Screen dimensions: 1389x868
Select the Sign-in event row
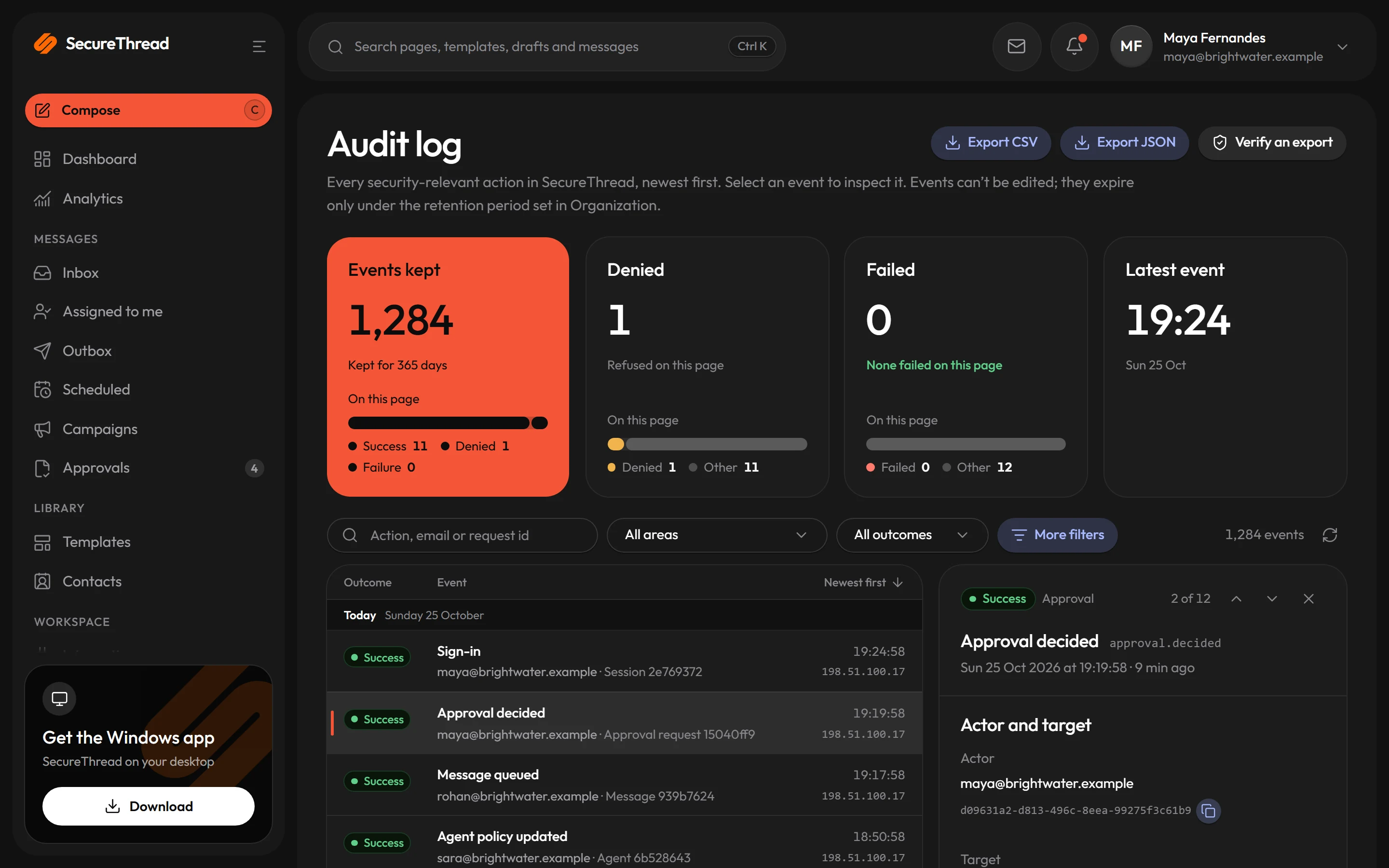click(x=625, y=661)
